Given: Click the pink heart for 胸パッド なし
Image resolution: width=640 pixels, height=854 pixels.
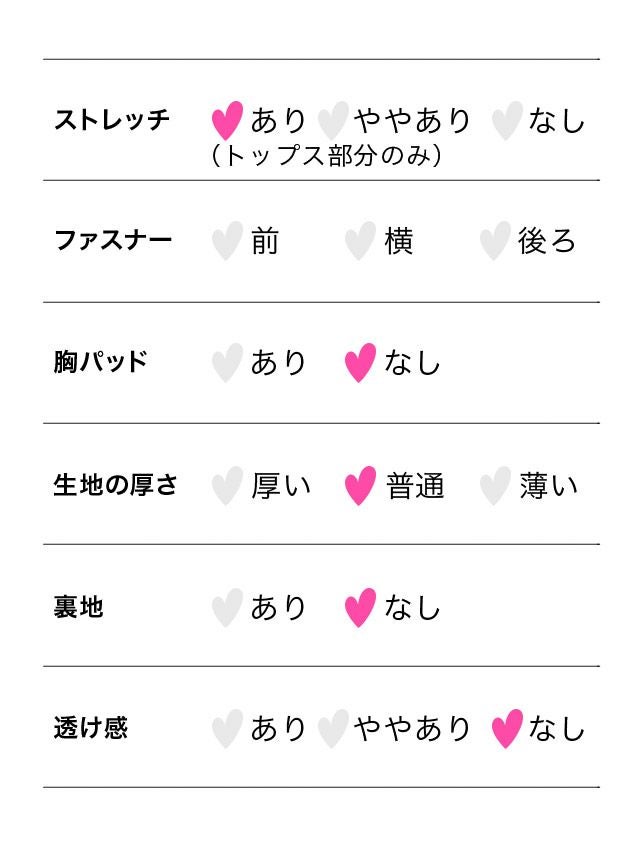Looking at the screenshot, I should point(360,363).
